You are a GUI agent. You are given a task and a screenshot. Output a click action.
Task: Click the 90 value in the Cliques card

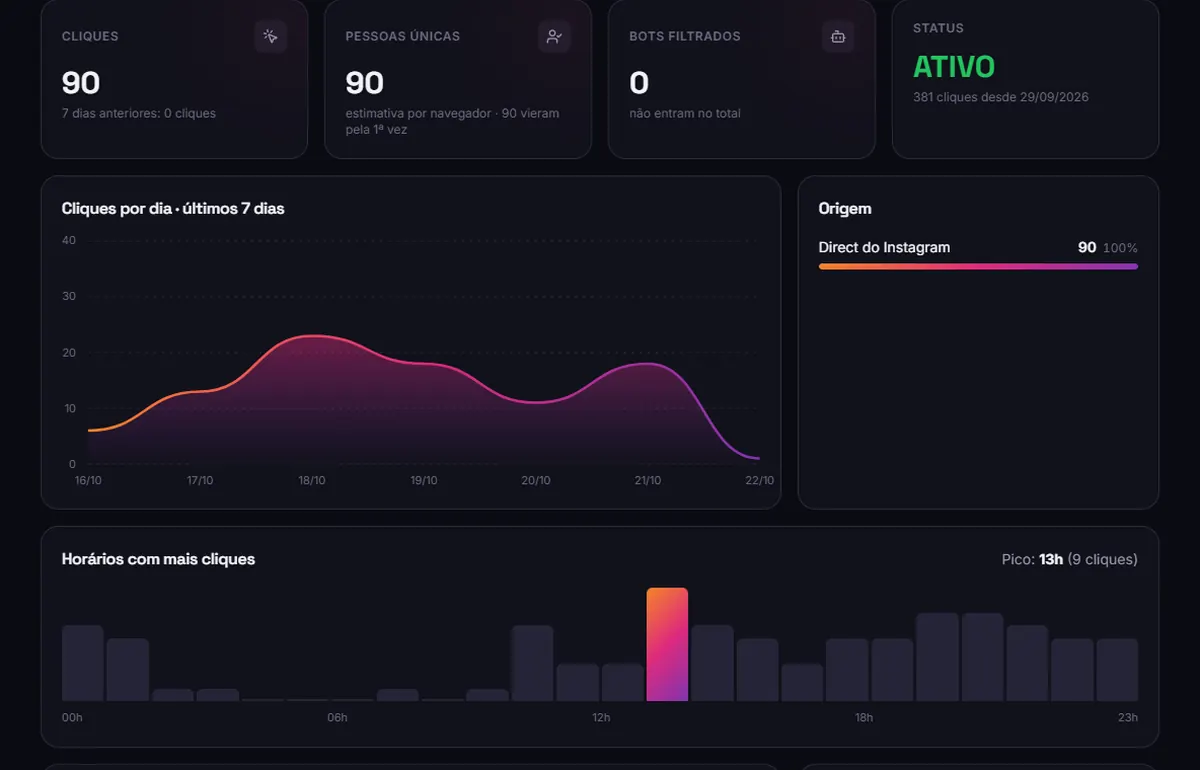(81, 82)
